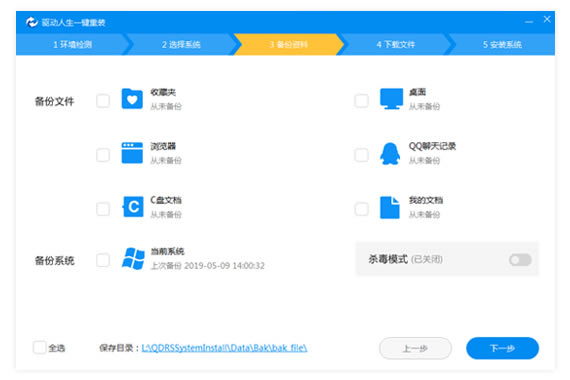Click the window title 驱动人生一键重装
The height and width of the screenshot is (380, 570).
(x=73, y=23)
